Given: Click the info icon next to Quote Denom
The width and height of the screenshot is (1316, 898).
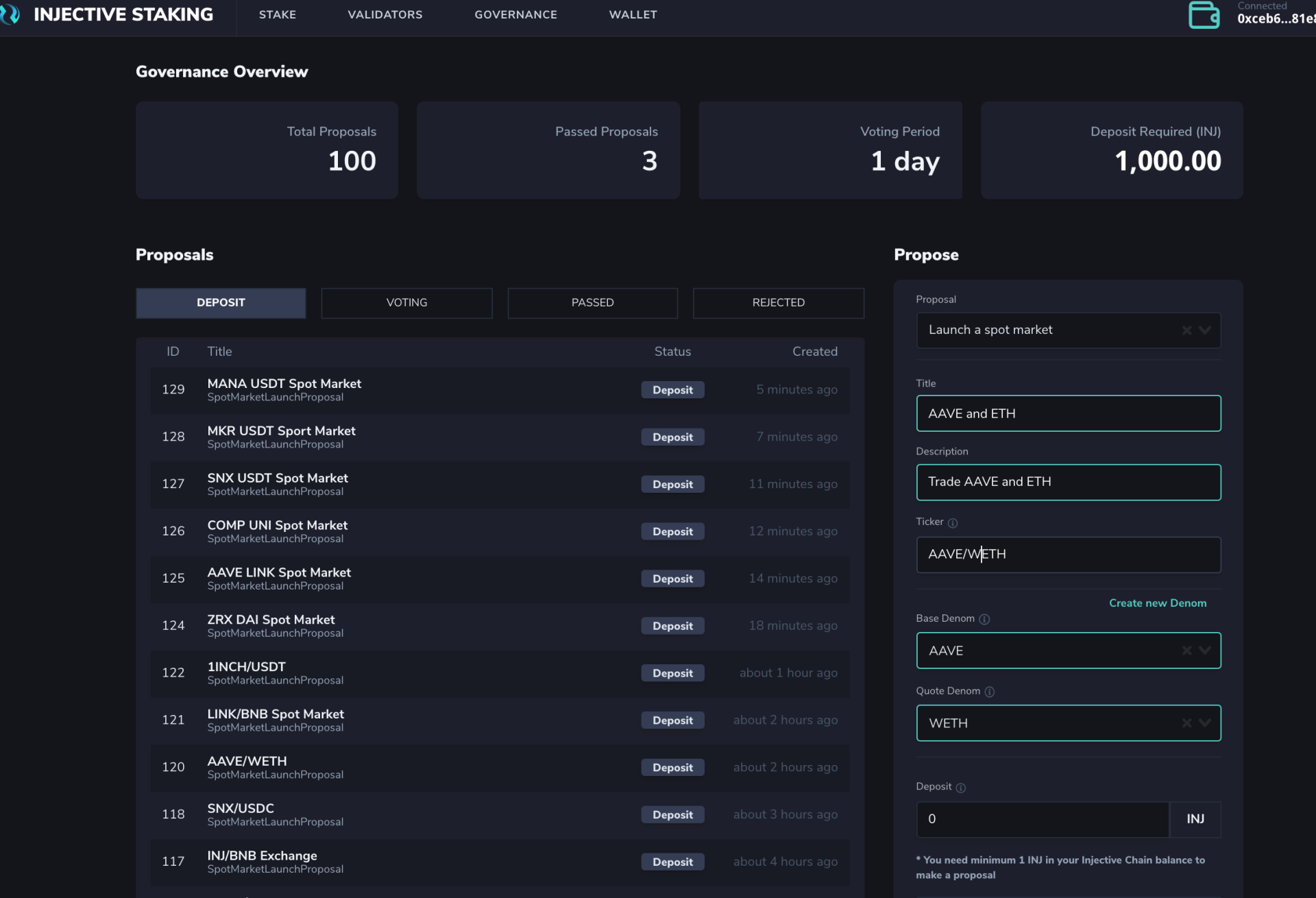Looking at the screenshot, I should click(x=990, y=692).
